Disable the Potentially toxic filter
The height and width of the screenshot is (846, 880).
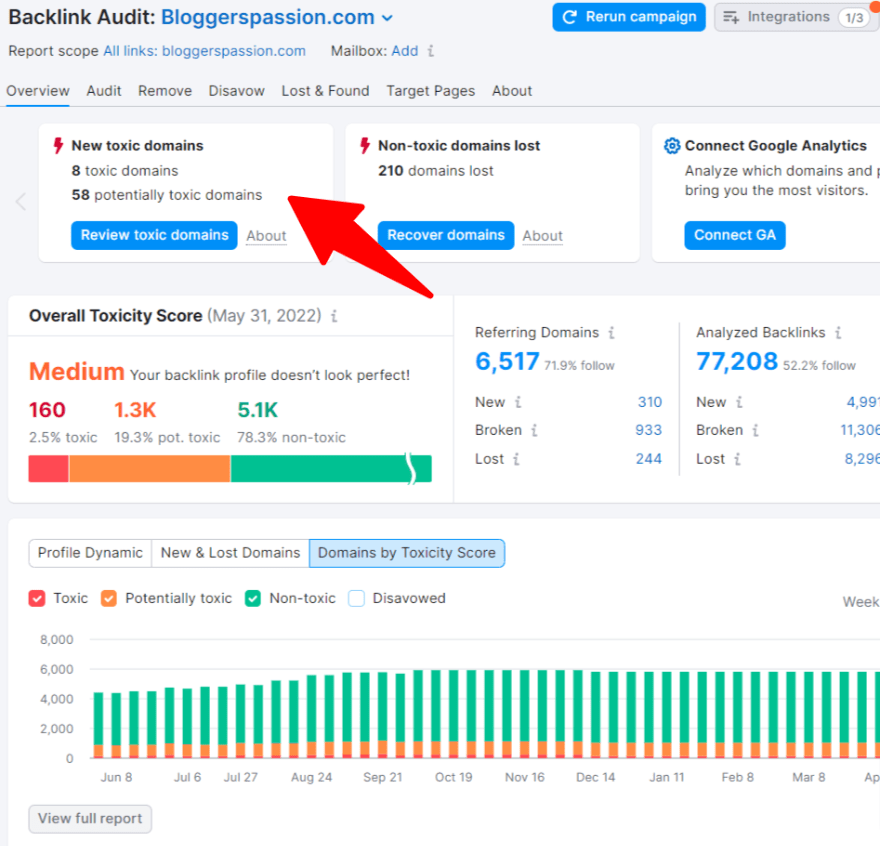(x=108, y=598)
